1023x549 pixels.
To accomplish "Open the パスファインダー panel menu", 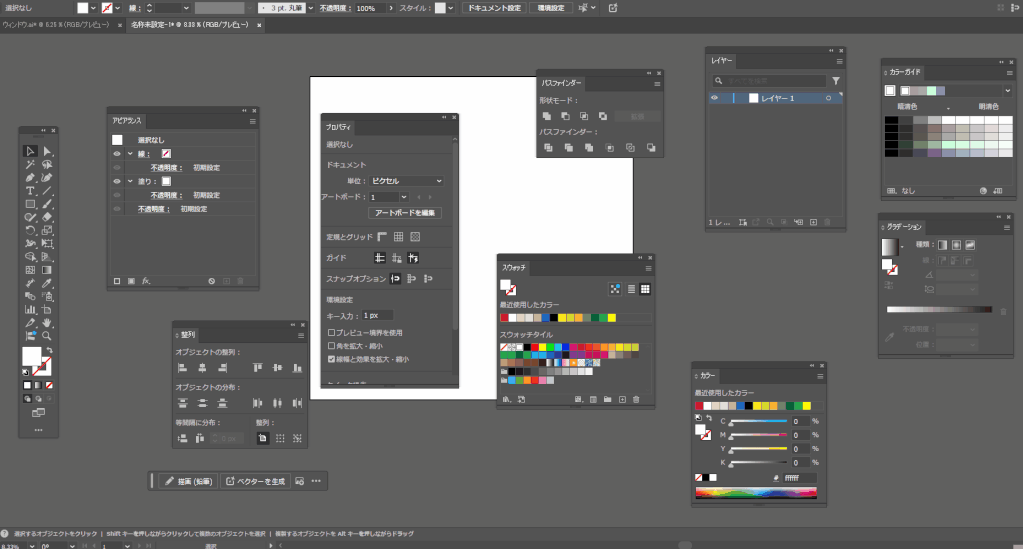I will click(657, 84).
